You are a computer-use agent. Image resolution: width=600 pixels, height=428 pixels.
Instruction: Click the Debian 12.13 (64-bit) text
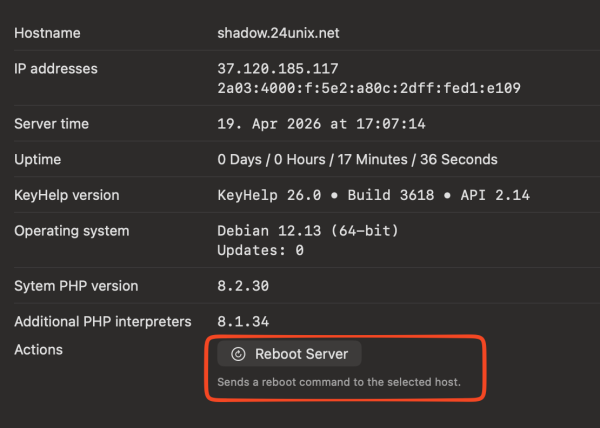pyautogui.click(x=307, y=231)
